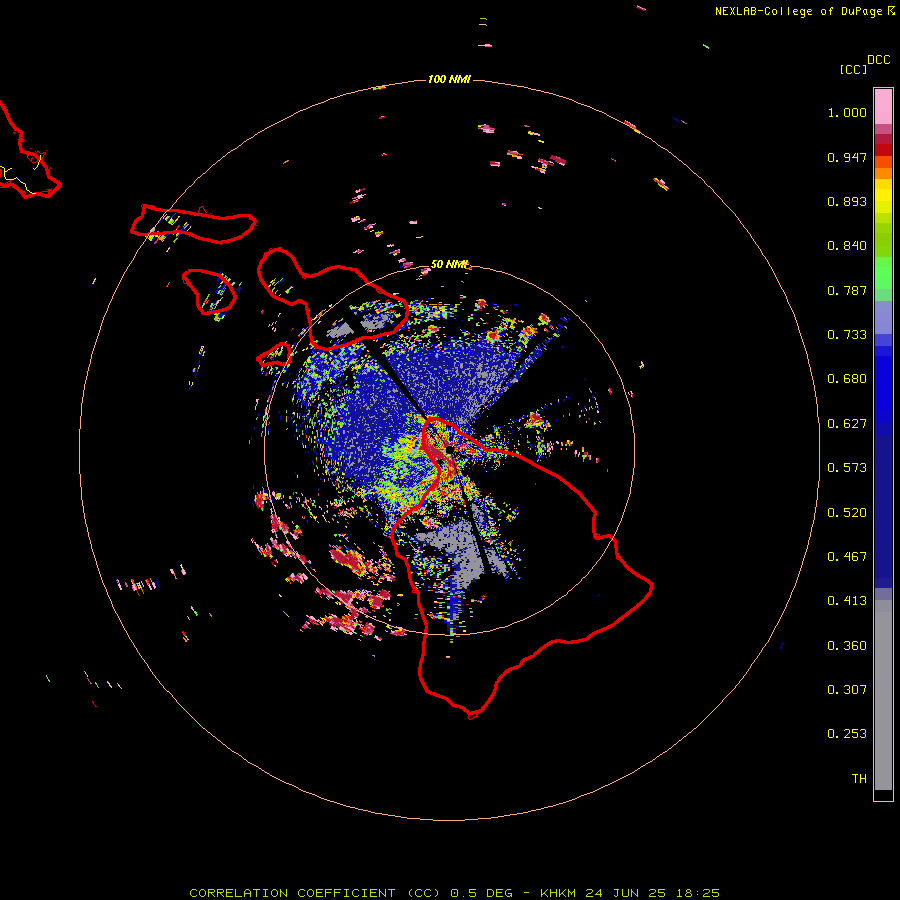Click the NEXLAB-College of DuPage title text
Viewport: 900px width, 900px height.
(x=798, y=11)
